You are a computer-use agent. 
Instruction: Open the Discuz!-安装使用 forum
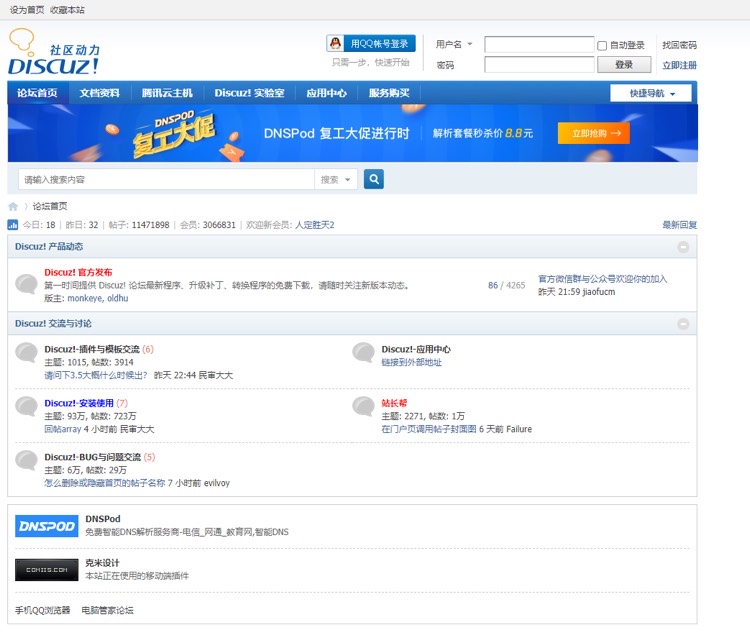tap(79, 403)
